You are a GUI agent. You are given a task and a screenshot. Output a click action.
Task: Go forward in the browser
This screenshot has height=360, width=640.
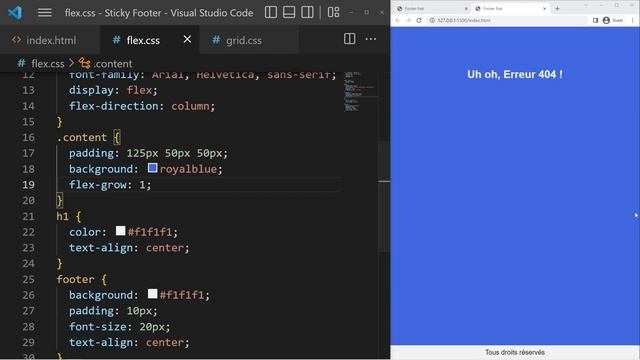[408, 20]
